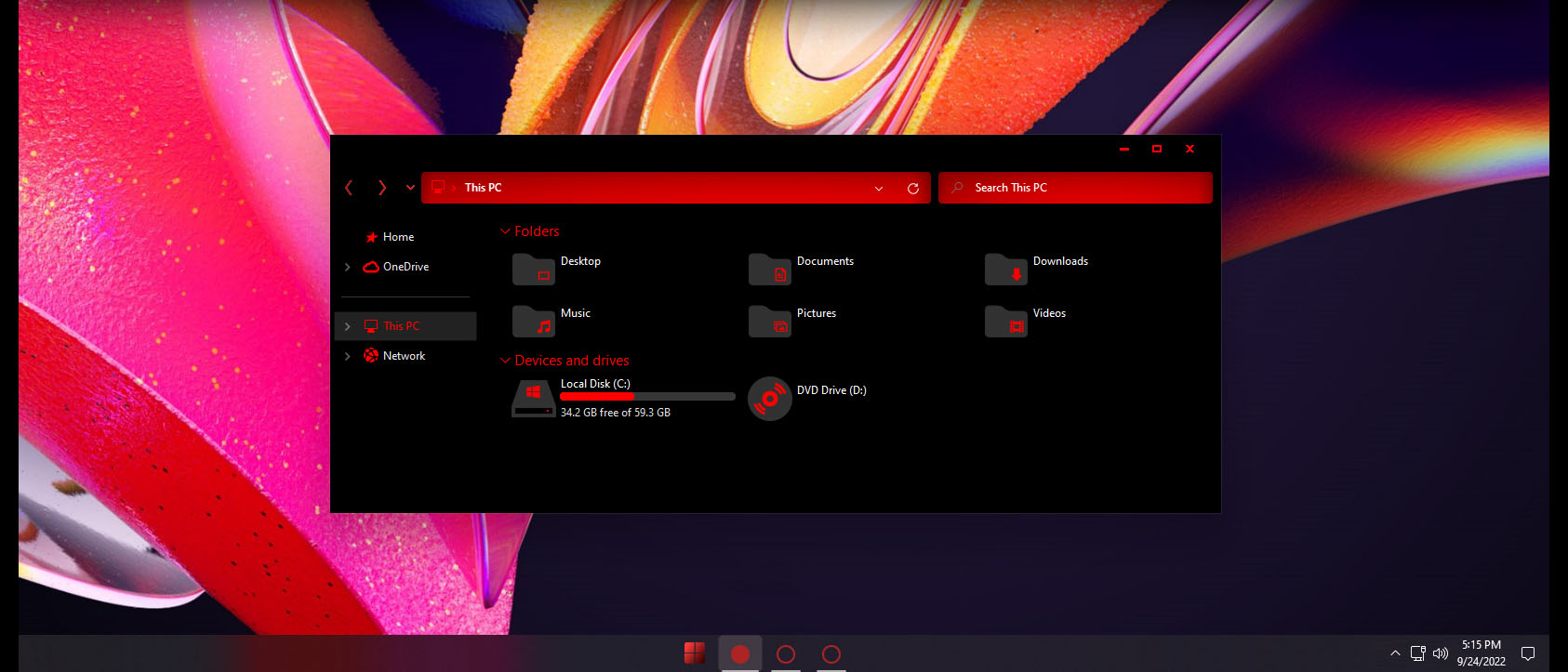Open Home in the navigation pane
The width and height of the screenshot is (1568, 672).
pos(398,237)
